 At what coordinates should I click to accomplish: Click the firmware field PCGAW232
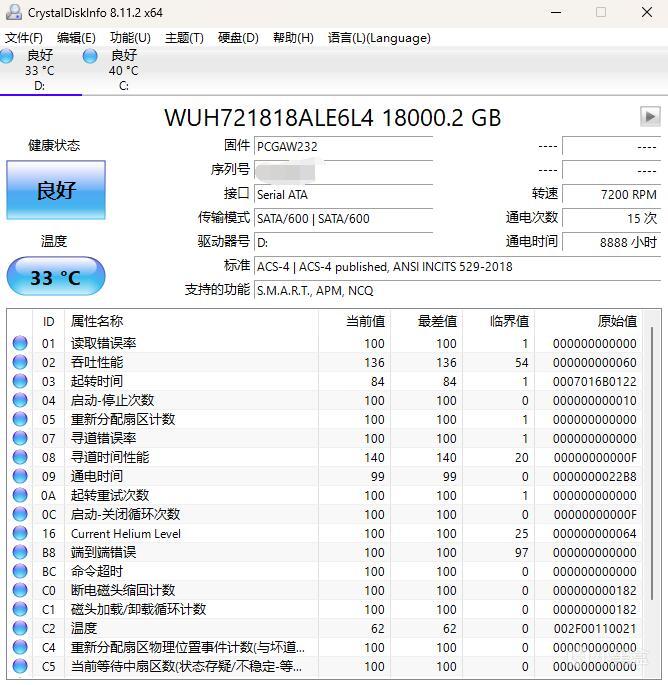point(343,146)
